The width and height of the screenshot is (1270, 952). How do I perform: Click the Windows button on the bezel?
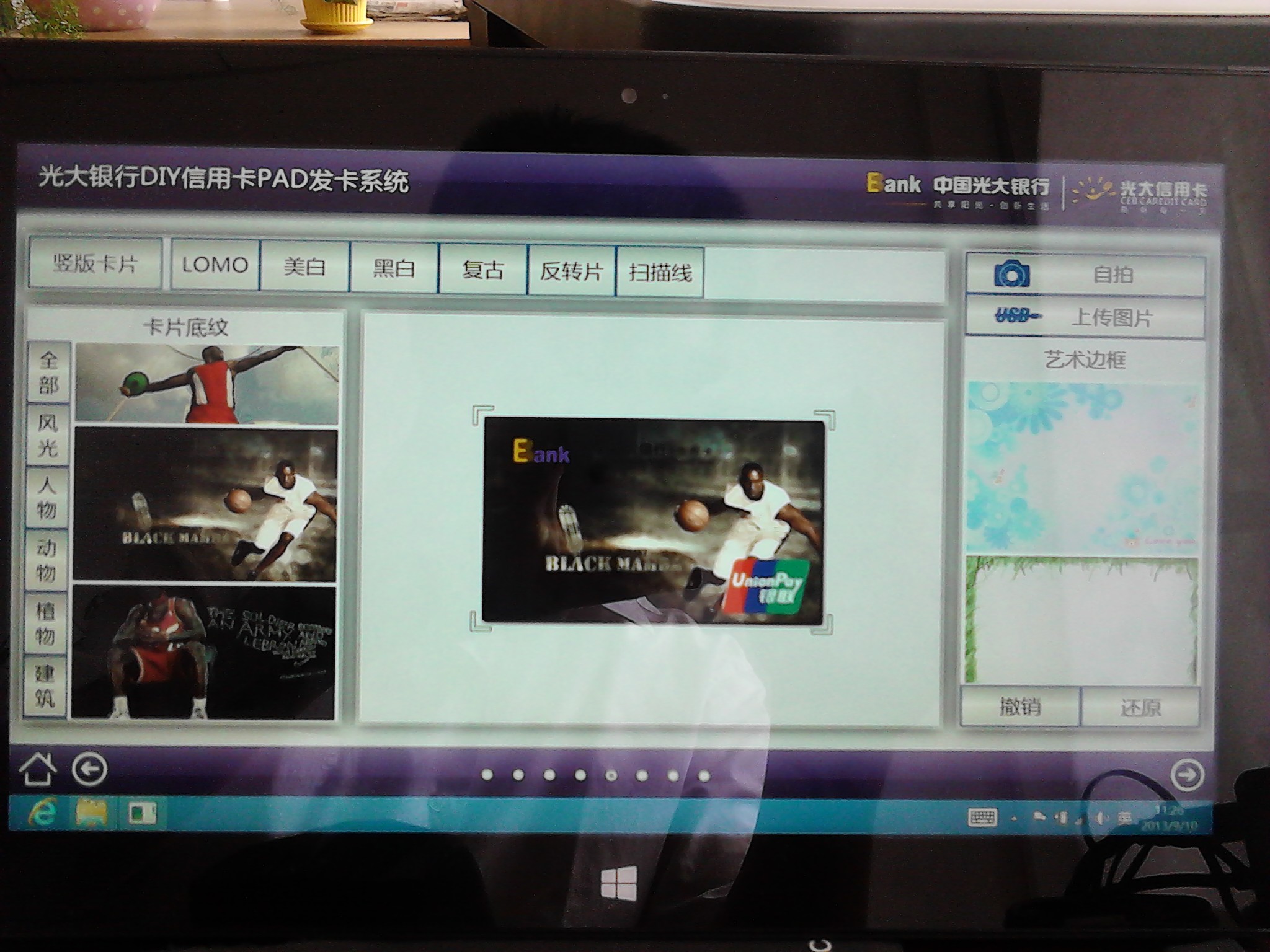click(x=618, y=884)
